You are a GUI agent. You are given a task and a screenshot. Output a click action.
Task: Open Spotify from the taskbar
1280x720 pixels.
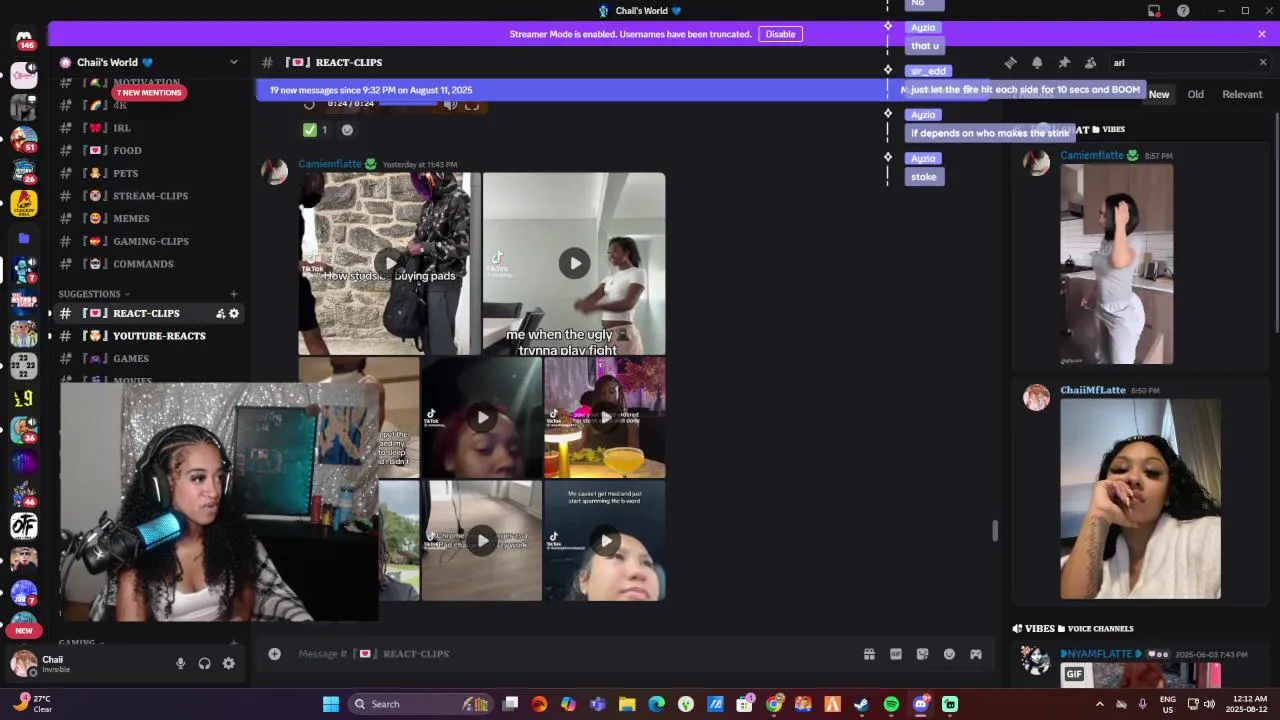click(x=891, y=704)
